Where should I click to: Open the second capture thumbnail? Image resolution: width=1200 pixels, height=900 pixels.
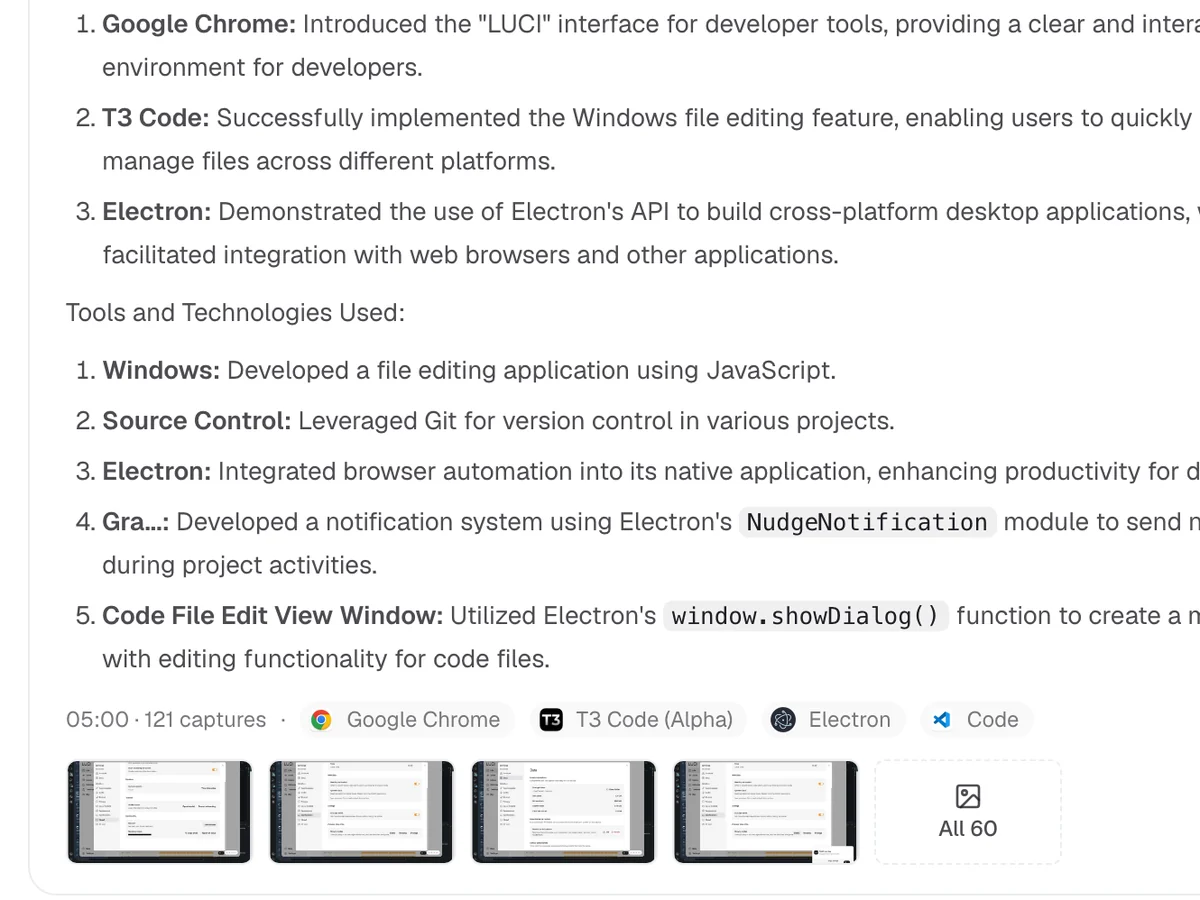point(362,811)
